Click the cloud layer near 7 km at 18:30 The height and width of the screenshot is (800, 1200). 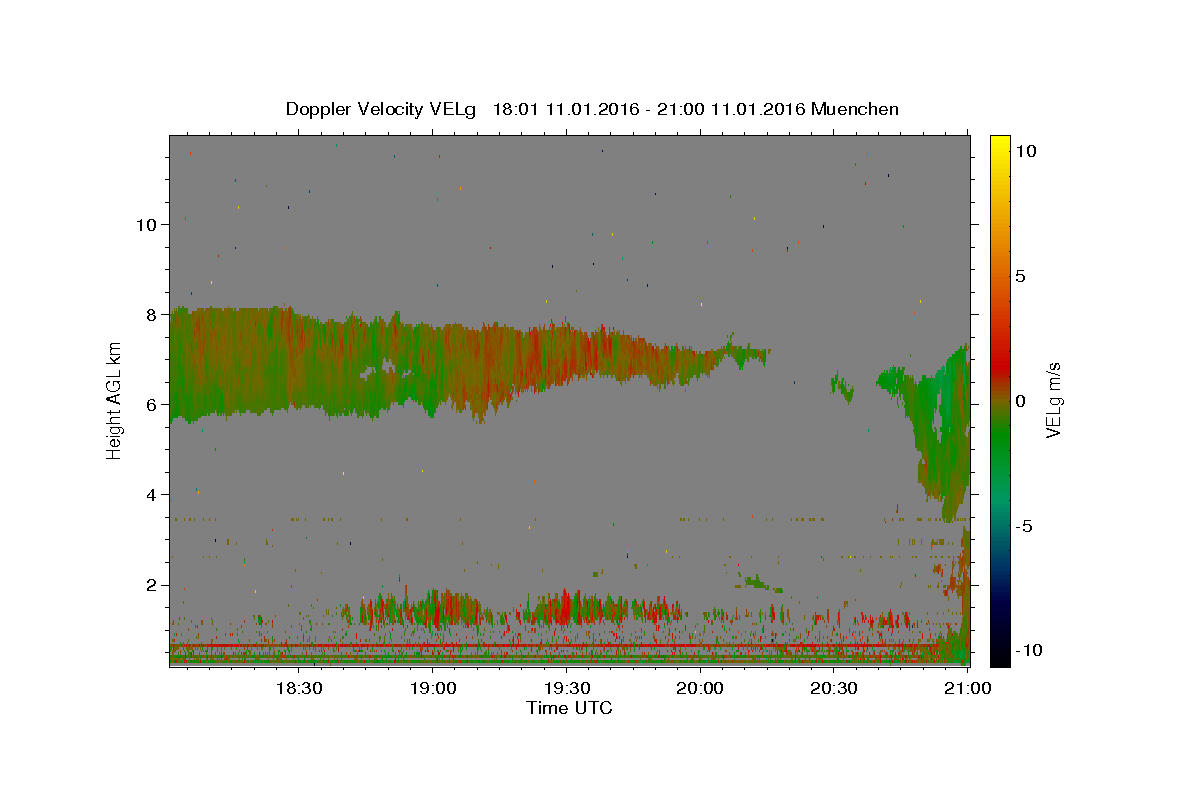pyautogui.click(x=298, y=358)
